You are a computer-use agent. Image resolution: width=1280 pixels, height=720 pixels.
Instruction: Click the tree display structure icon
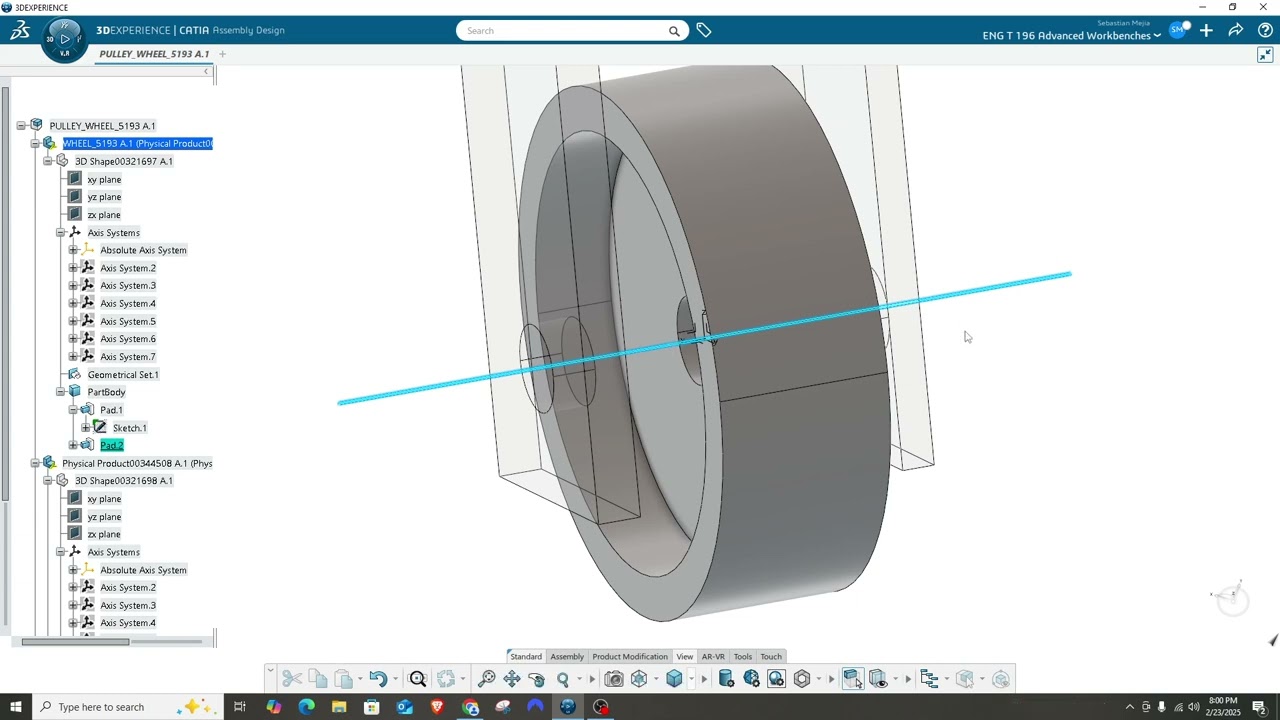coord(929,679)
